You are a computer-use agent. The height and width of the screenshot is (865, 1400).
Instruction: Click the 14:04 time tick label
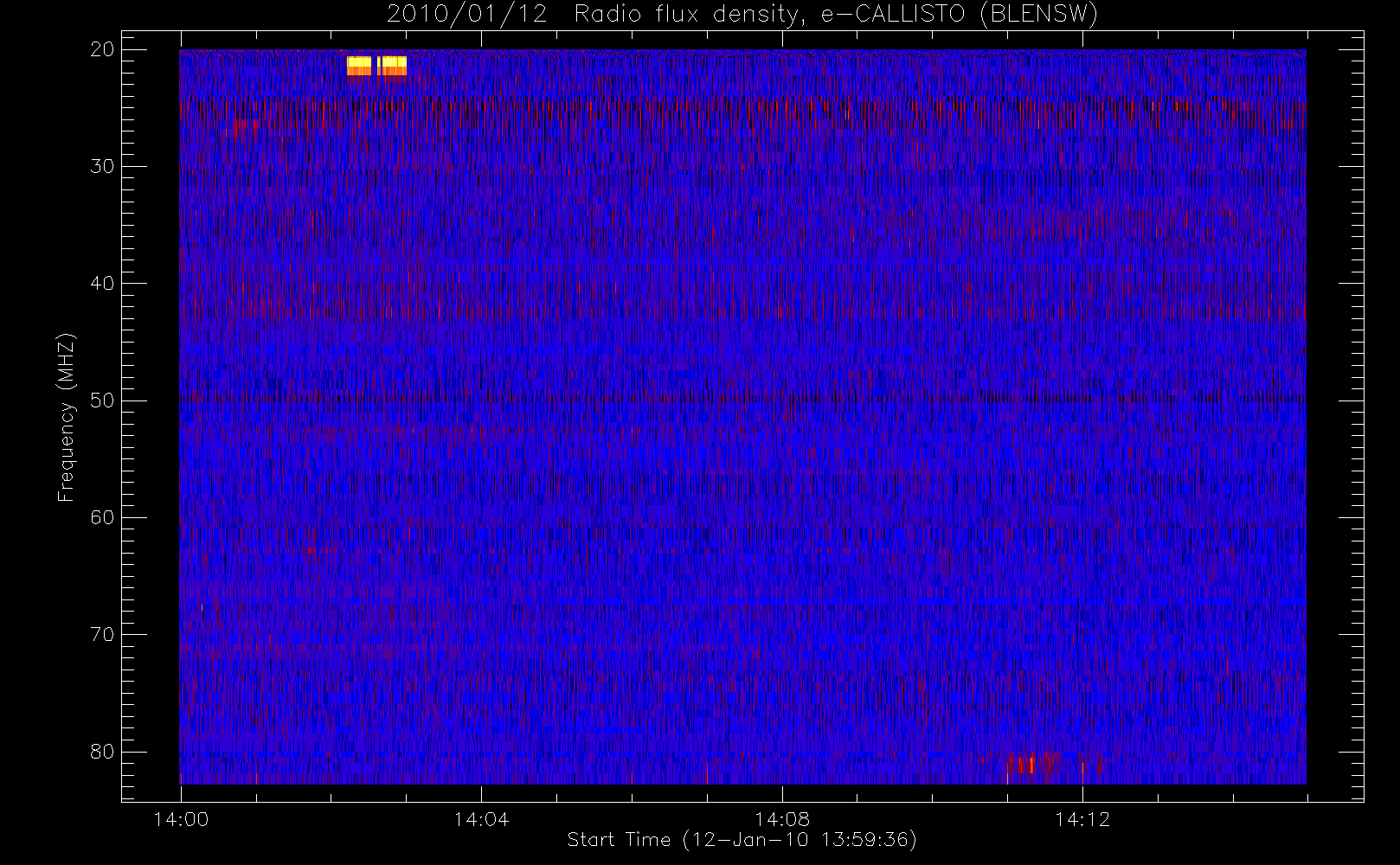tap(481, 819)
